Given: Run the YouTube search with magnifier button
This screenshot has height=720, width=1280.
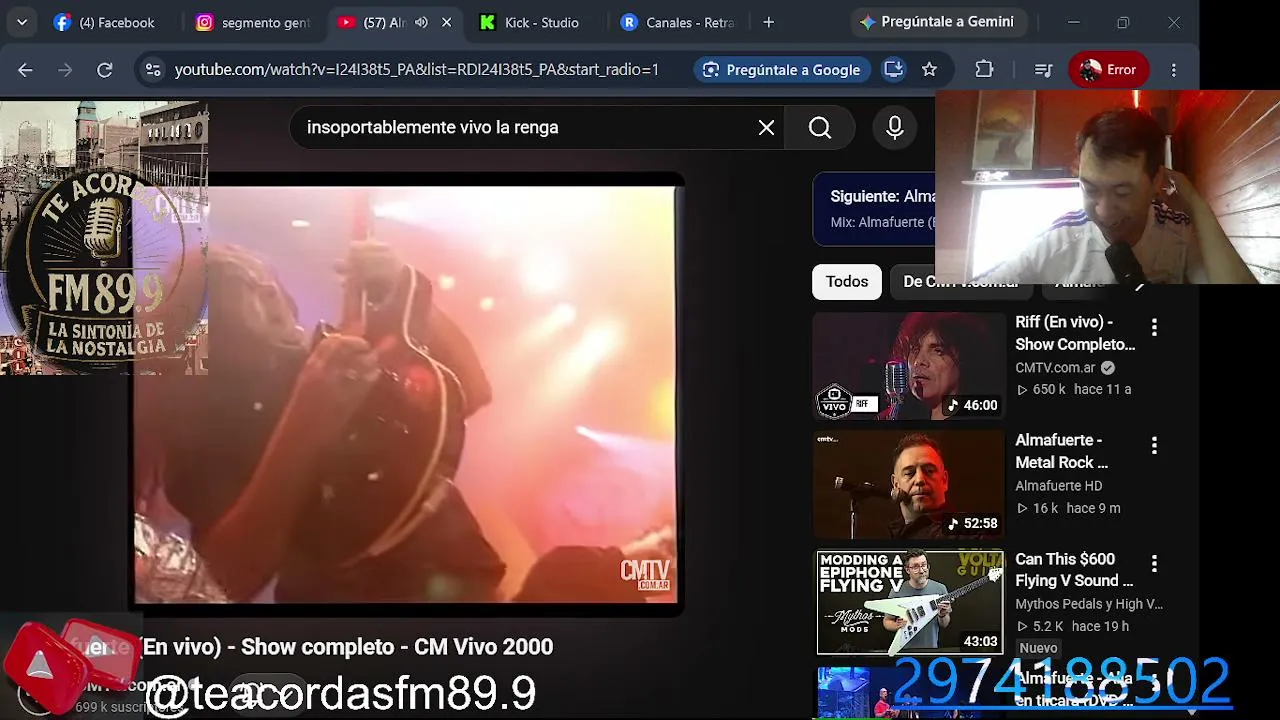Looking at the screenshot, I should [x=820, y=128].
